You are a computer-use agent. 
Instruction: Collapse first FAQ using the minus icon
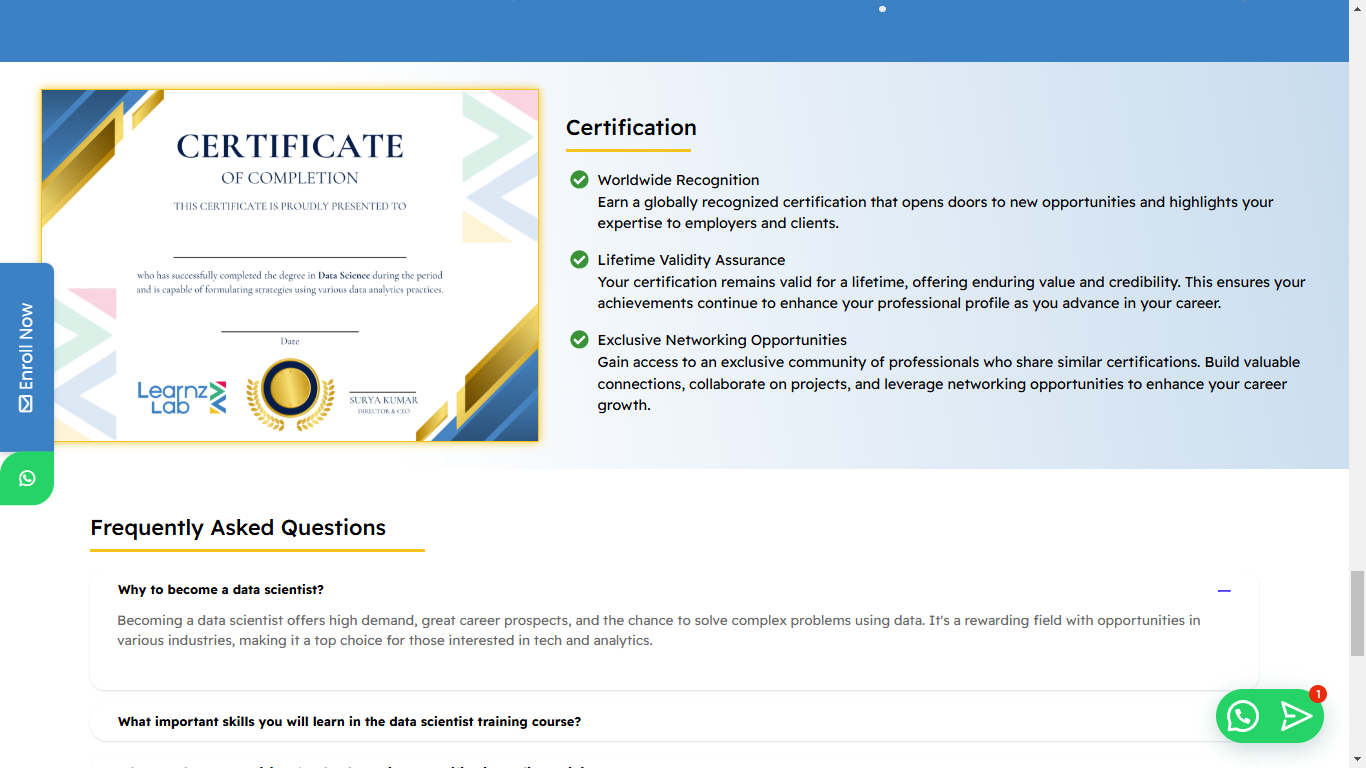pos(1224,591)
